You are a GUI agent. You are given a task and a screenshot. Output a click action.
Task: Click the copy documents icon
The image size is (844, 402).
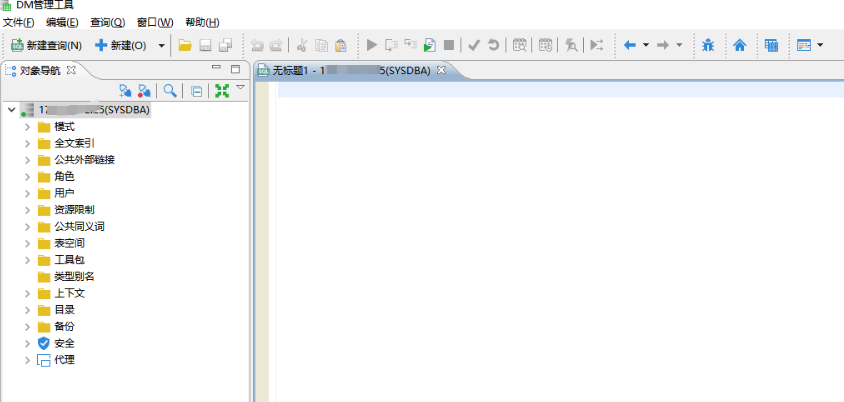pyautogui.click(x=321, y=45)
